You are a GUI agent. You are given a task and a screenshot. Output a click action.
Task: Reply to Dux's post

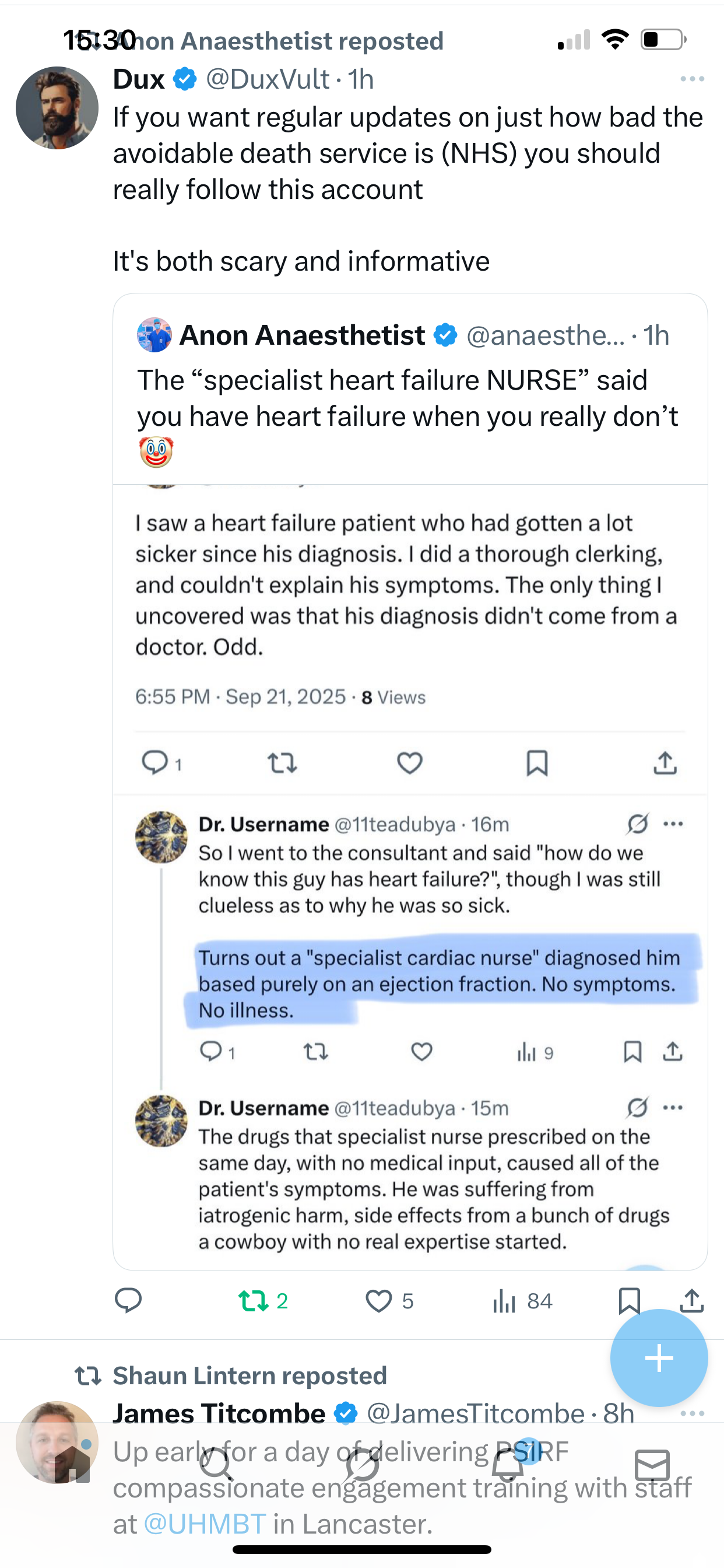coord(128,1301)
